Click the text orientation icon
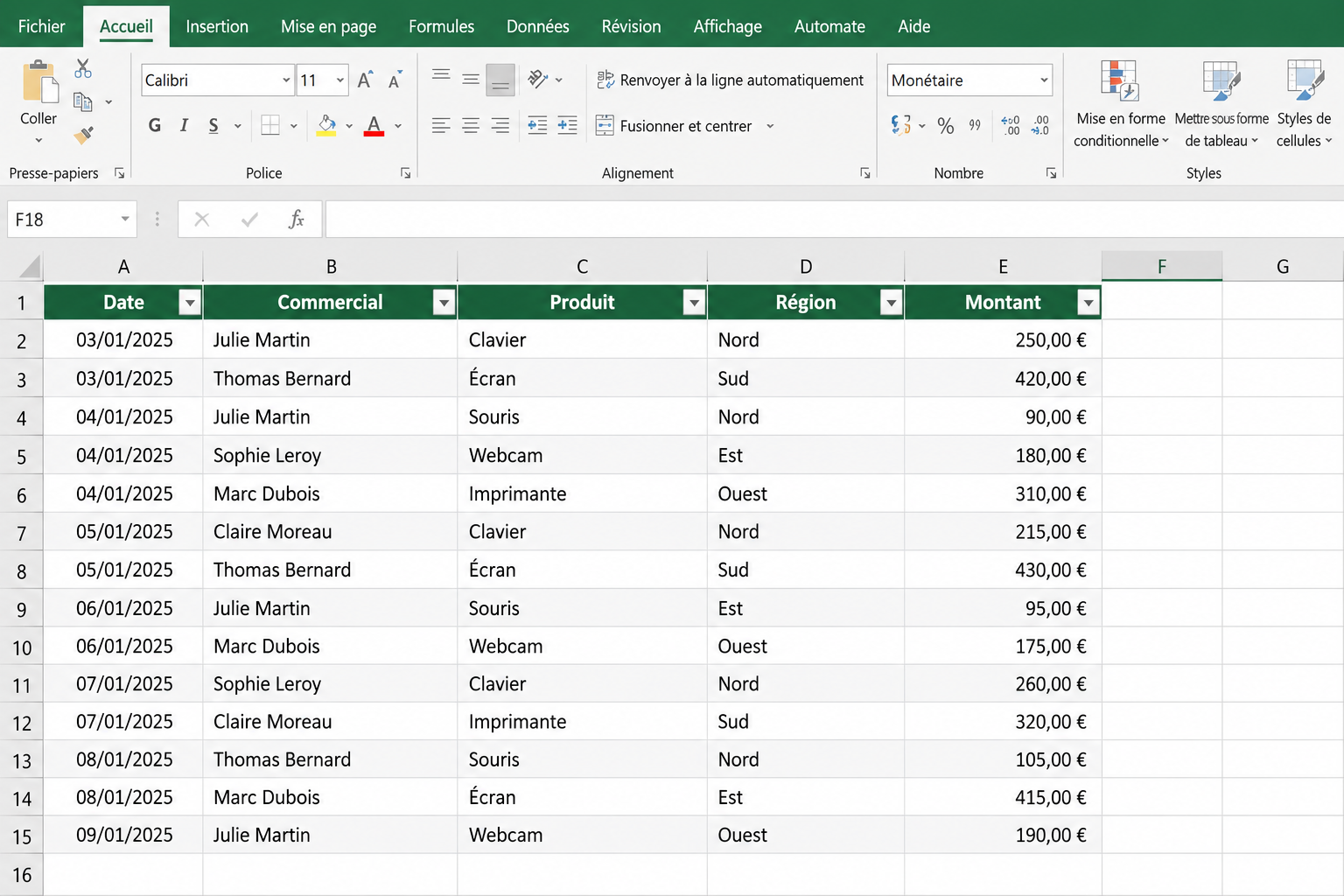1344x896 pixels. 537,80
